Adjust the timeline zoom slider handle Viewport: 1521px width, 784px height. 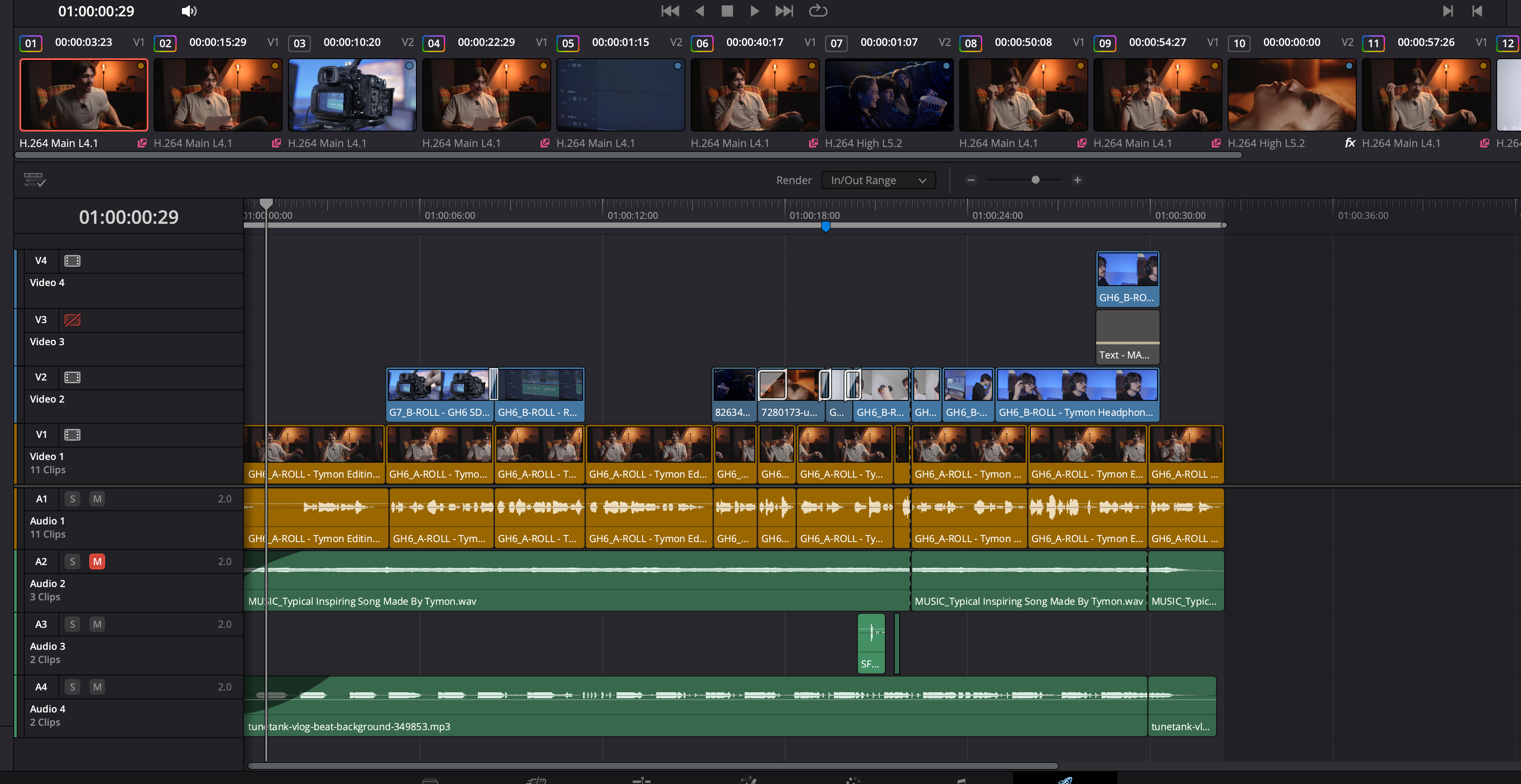click(x=1035, y=180)
